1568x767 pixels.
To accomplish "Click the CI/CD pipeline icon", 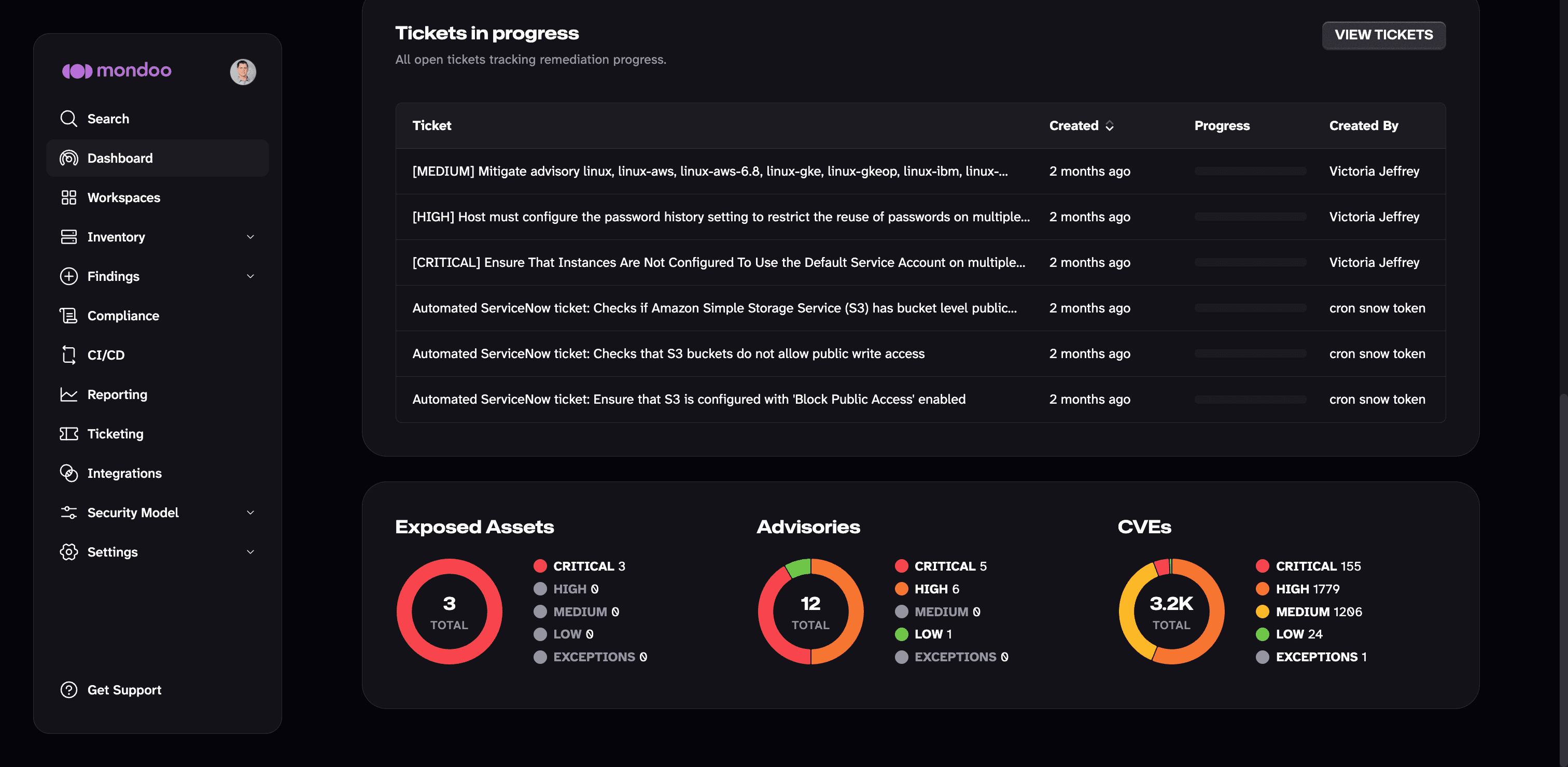I will (69, 354).
